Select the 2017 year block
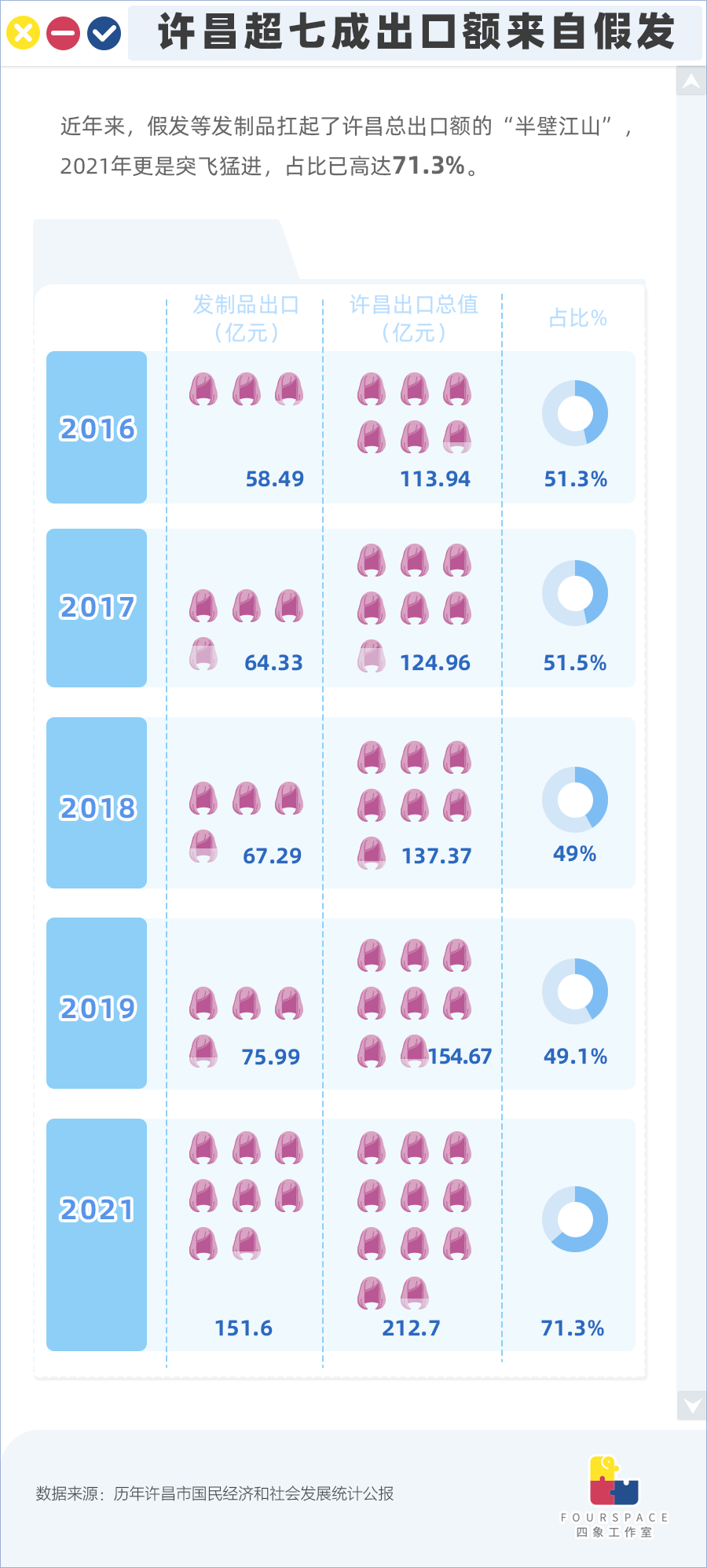This screenshot has height=1568, width=707. tap(97, 608)
